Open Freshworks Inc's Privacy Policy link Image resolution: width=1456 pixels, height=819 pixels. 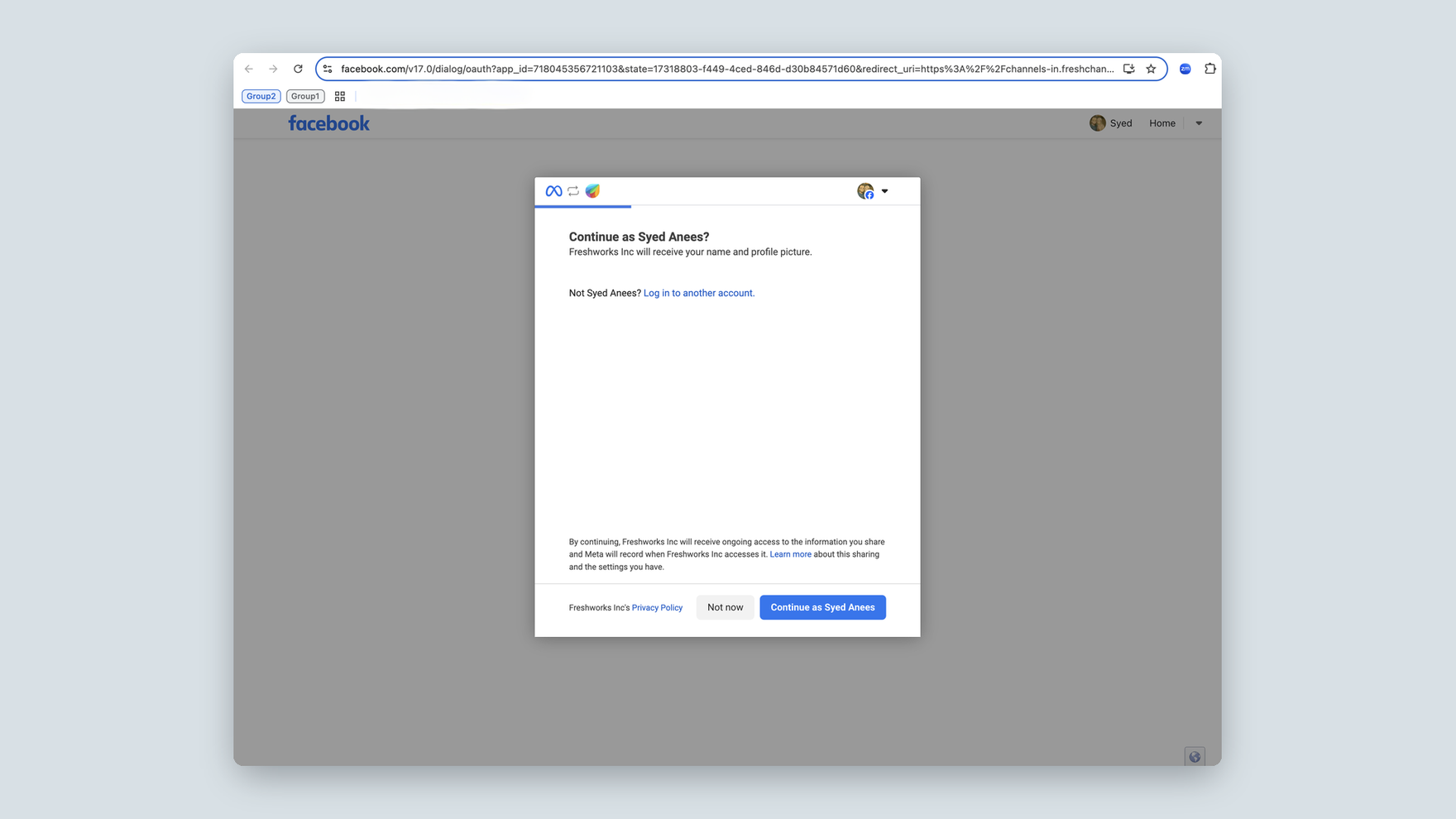[x=657, y=607]
